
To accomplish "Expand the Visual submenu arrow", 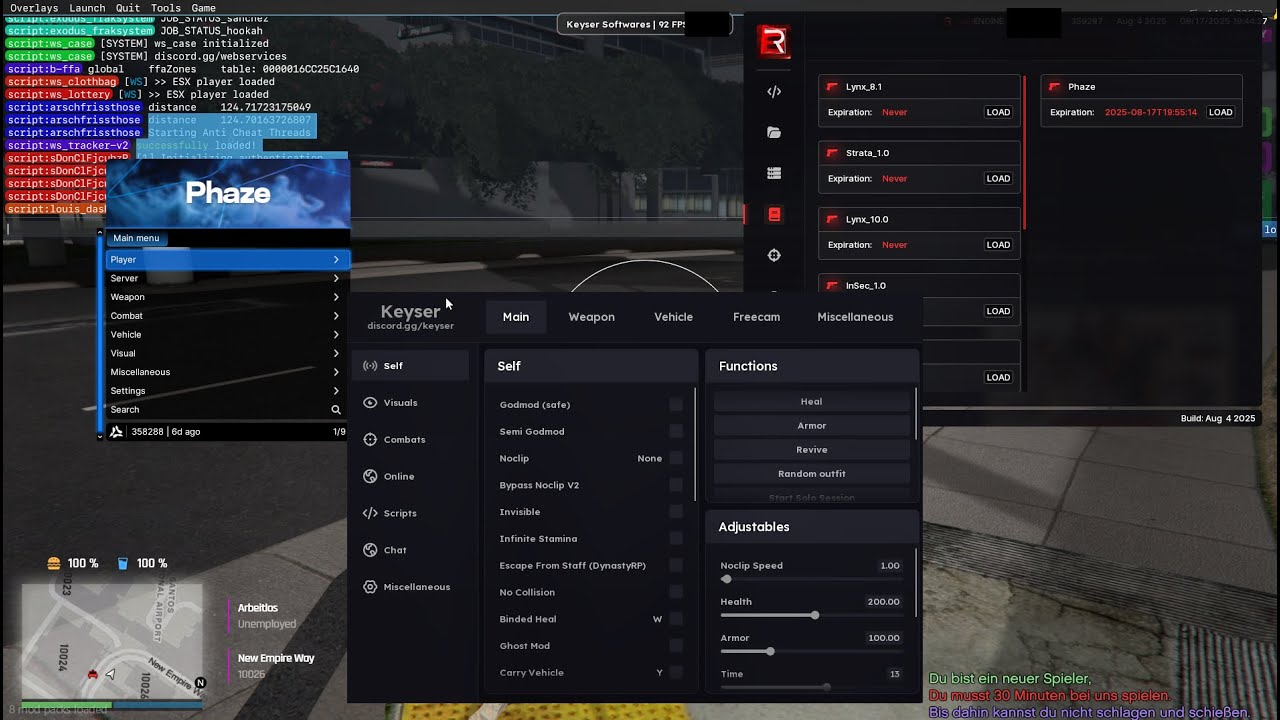I will tap(336, 353).
